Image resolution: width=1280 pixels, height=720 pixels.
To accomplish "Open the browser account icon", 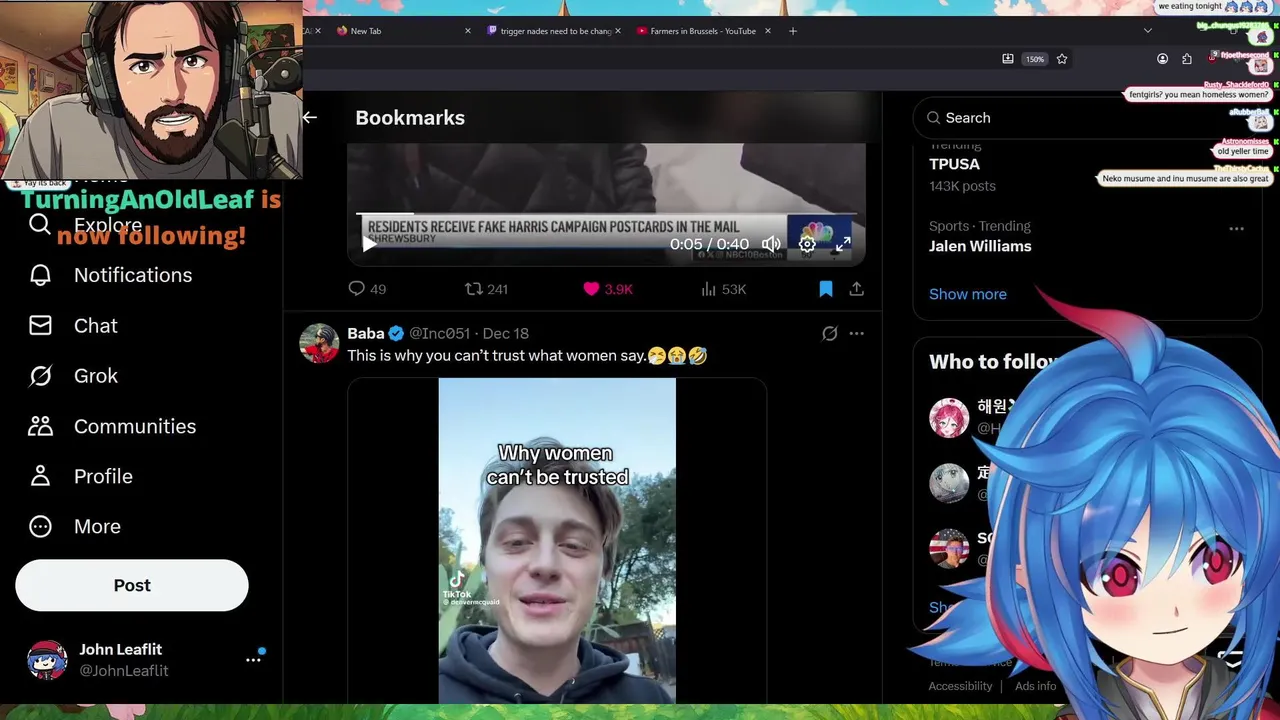I will point(1162,59).
